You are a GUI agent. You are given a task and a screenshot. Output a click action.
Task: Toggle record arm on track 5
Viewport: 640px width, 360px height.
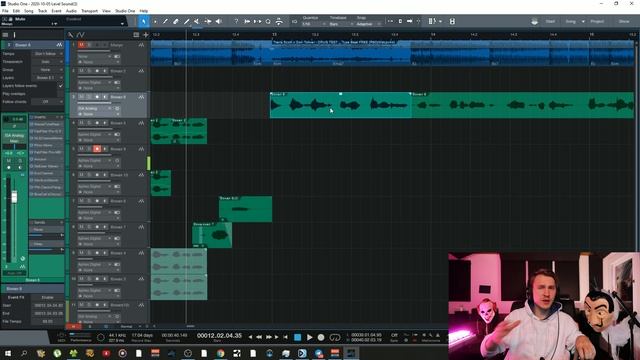(x=97, y=149)
